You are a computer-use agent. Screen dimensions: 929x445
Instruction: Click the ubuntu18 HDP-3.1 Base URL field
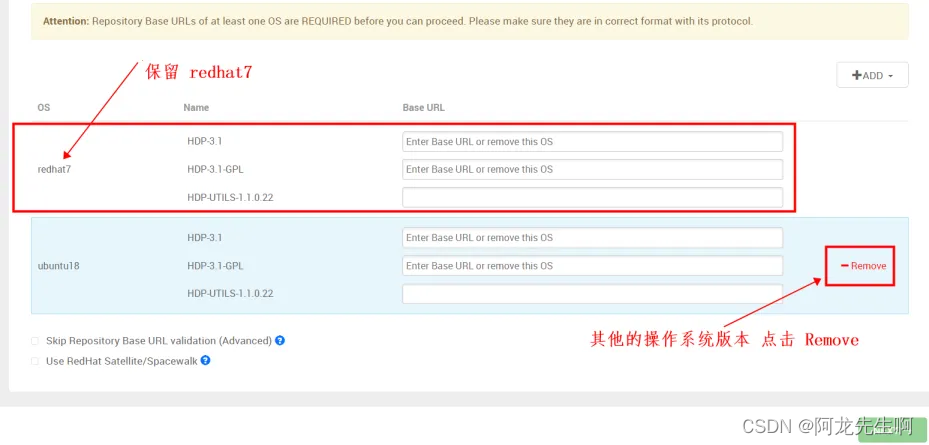pyautogui.click(x=592, y=238)
